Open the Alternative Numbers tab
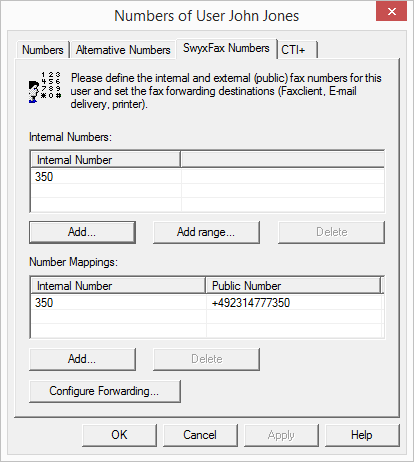The height and width of the screenshot is (462, 414). coord(123,50)
